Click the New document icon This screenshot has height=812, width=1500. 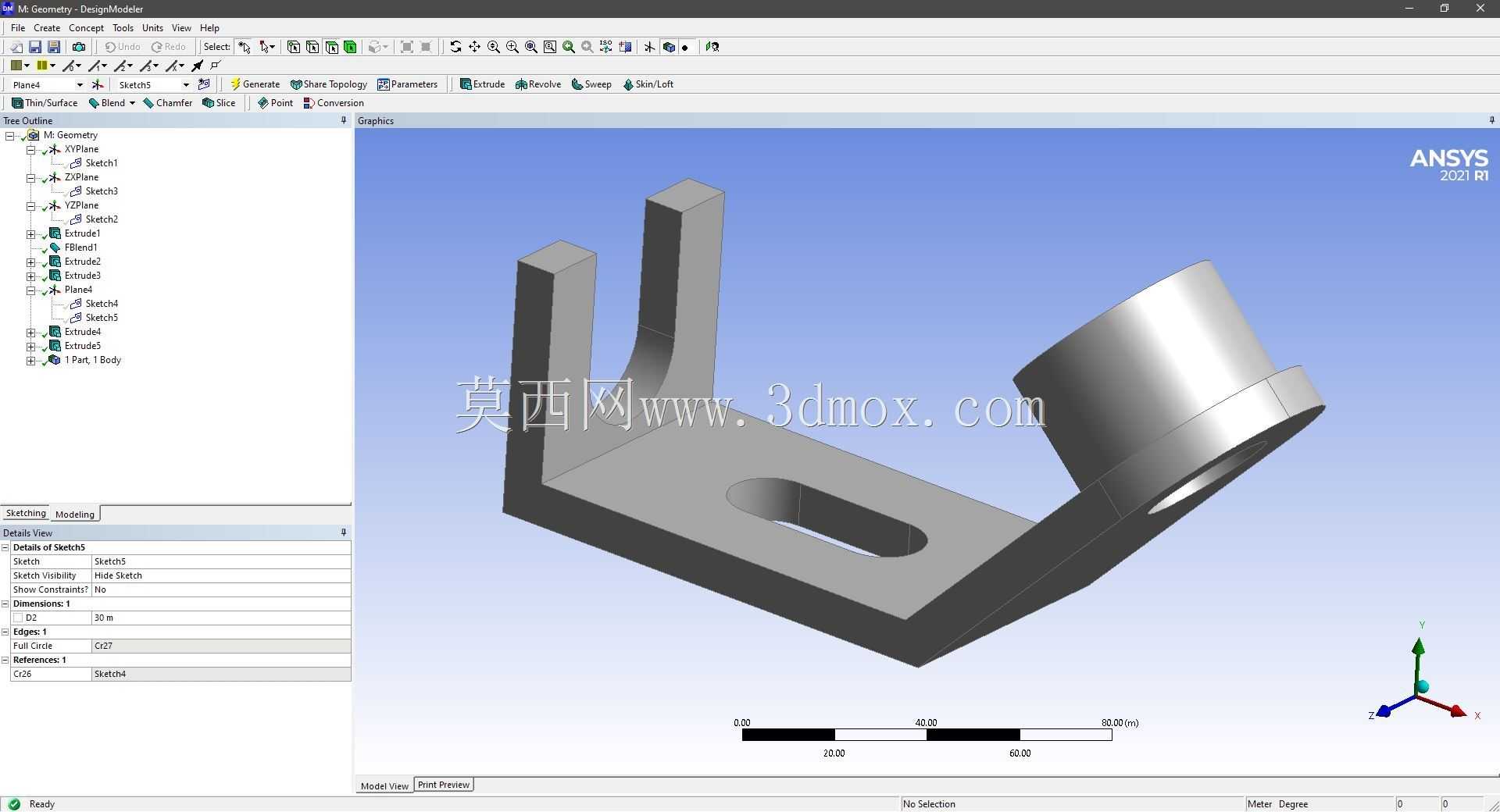(x=16, y=47)
